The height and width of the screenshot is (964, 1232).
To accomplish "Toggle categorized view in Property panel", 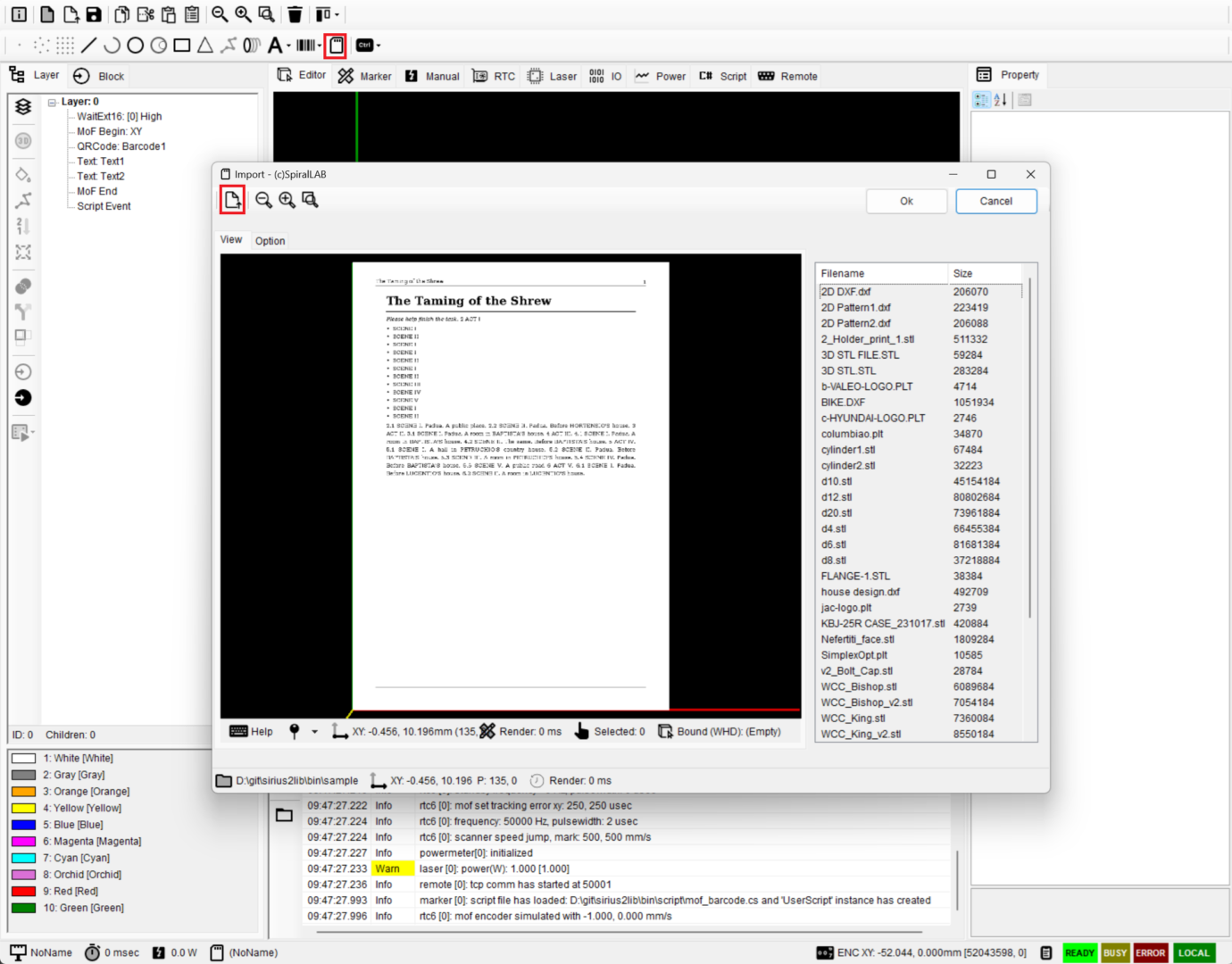I will click(981, 100).
